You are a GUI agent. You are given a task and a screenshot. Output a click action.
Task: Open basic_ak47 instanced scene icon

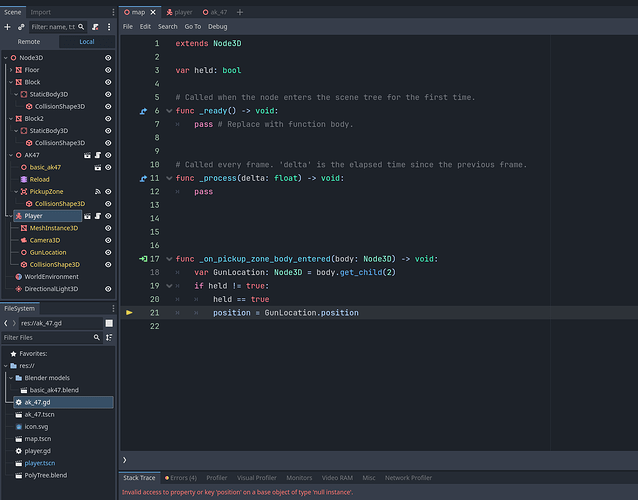coord(98,167)
